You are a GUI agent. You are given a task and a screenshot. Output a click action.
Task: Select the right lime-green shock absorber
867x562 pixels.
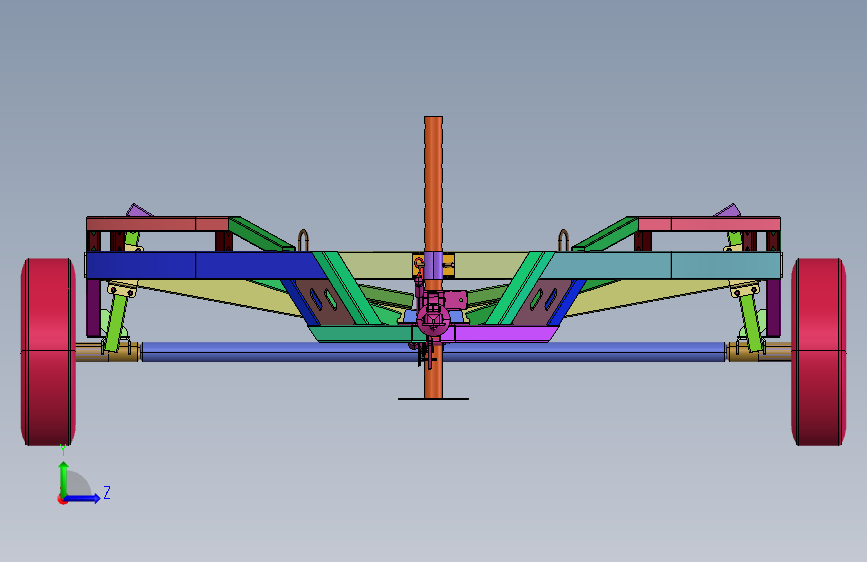(x=750, y=322)
